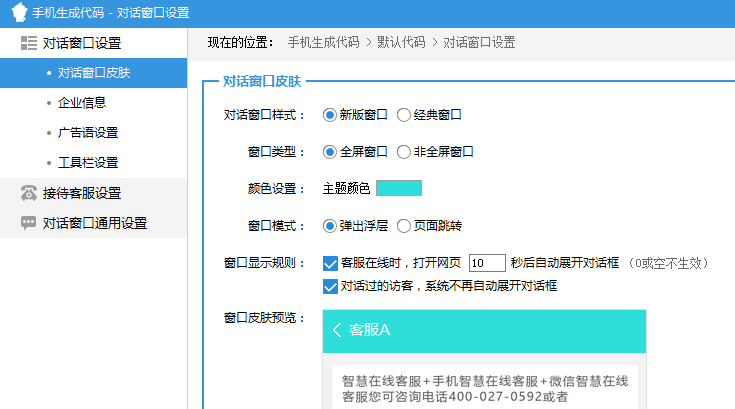This screenshot has width=735, height=409.
Task: Collapse the 对话窗口设置 sidebar section
Action: pos(82,43)
